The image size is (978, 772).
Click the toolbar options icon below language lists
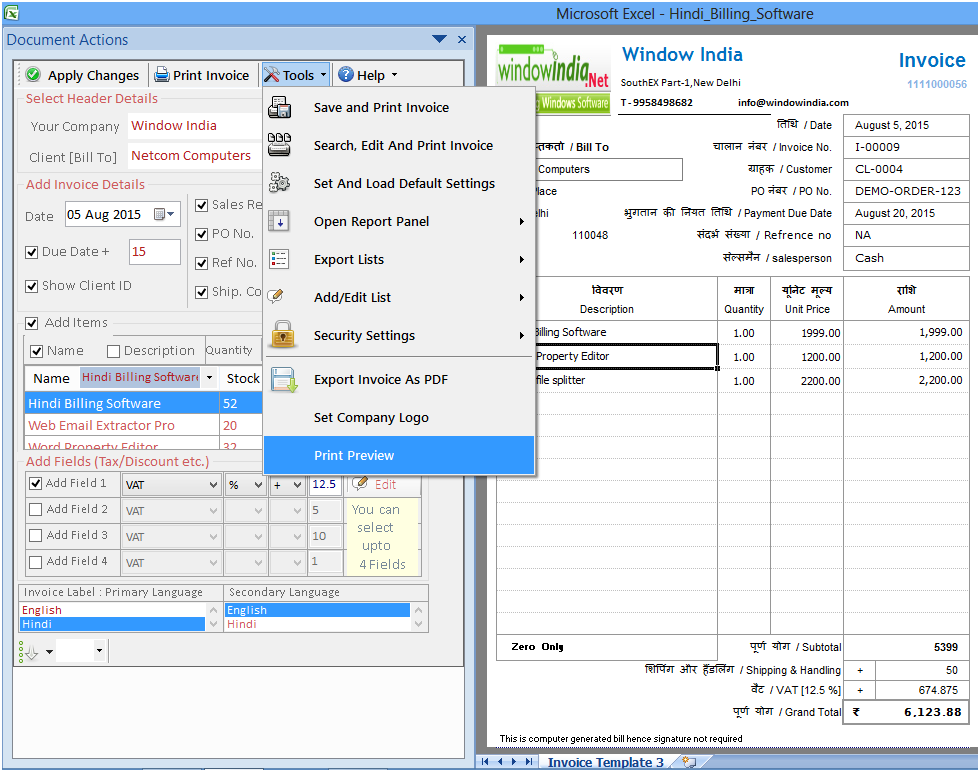(29, 652)
